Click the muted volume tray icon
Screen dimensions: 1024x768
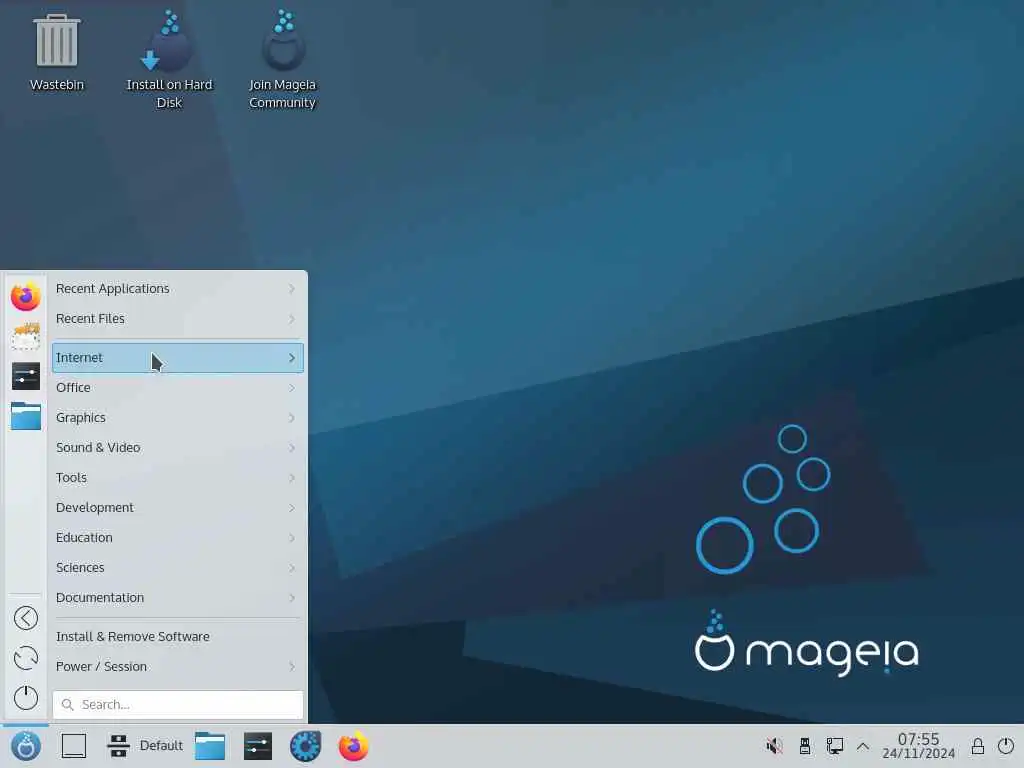point(775,746)
